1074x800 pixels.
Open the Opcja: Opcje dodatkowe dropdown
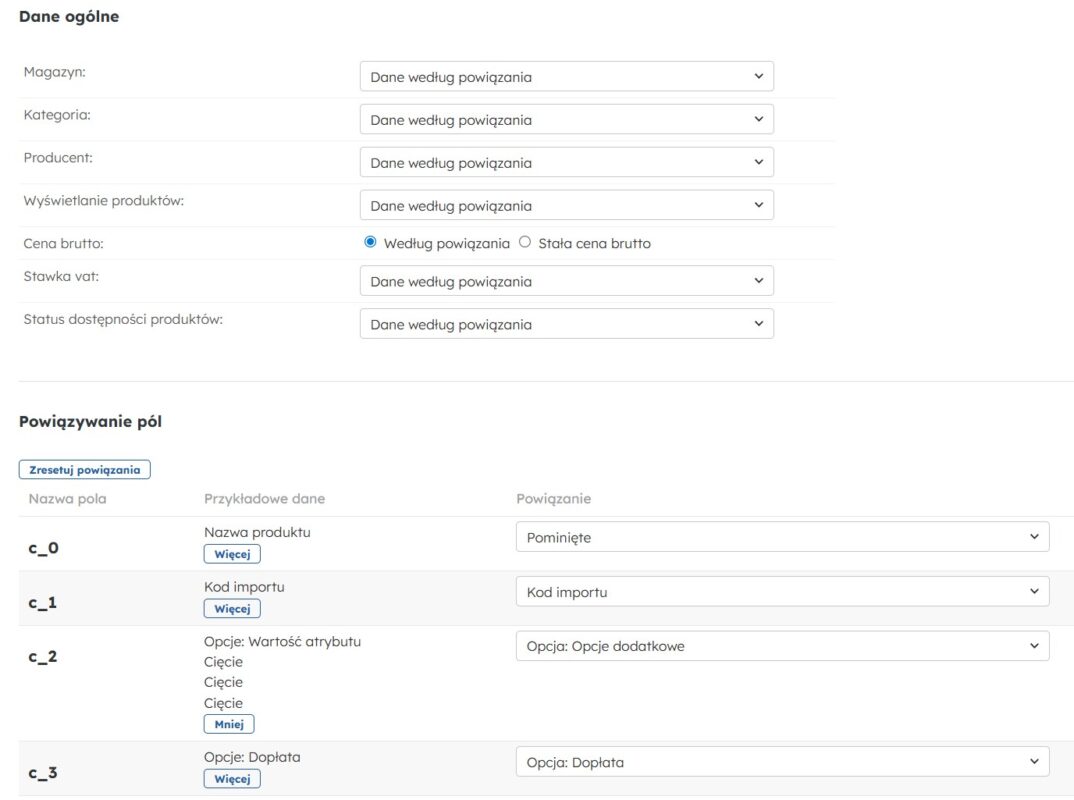(782, 647)
